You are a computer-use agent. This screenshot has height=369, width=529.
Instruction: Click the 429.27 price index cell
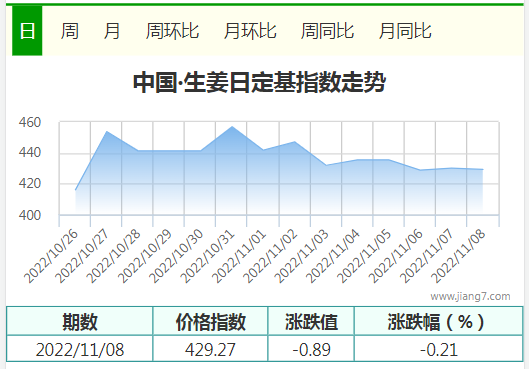tap(210, 349)
